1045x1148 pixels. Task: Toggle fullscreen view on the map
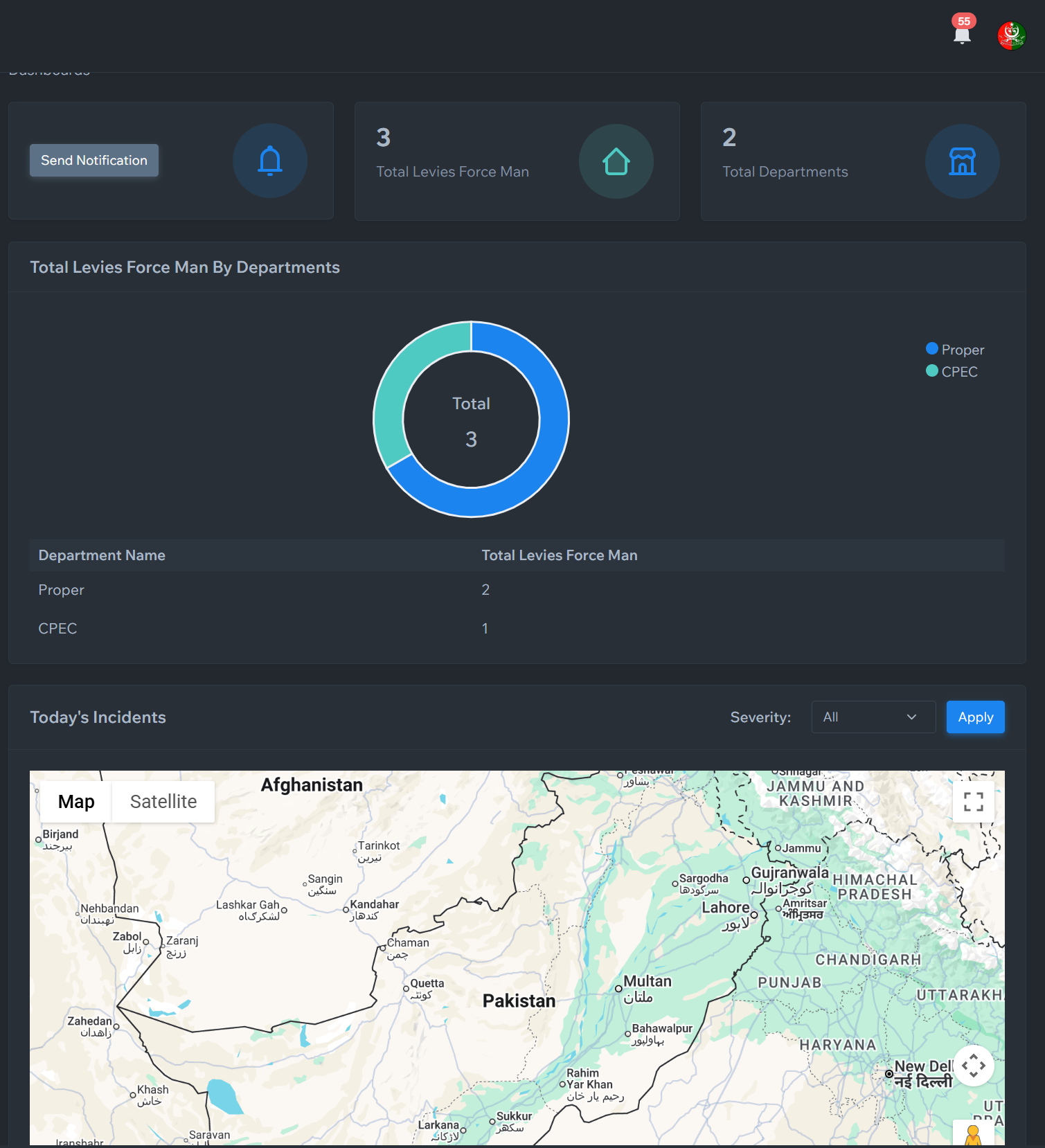[973, 801]
